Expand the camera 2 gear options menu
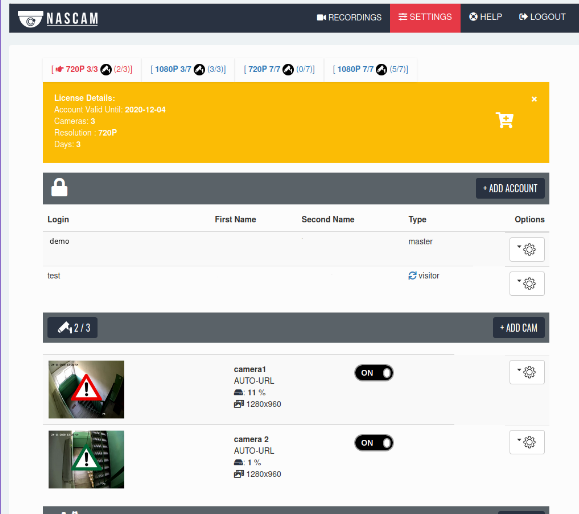This screenshot has width=579, height=514. coord(527,442)
